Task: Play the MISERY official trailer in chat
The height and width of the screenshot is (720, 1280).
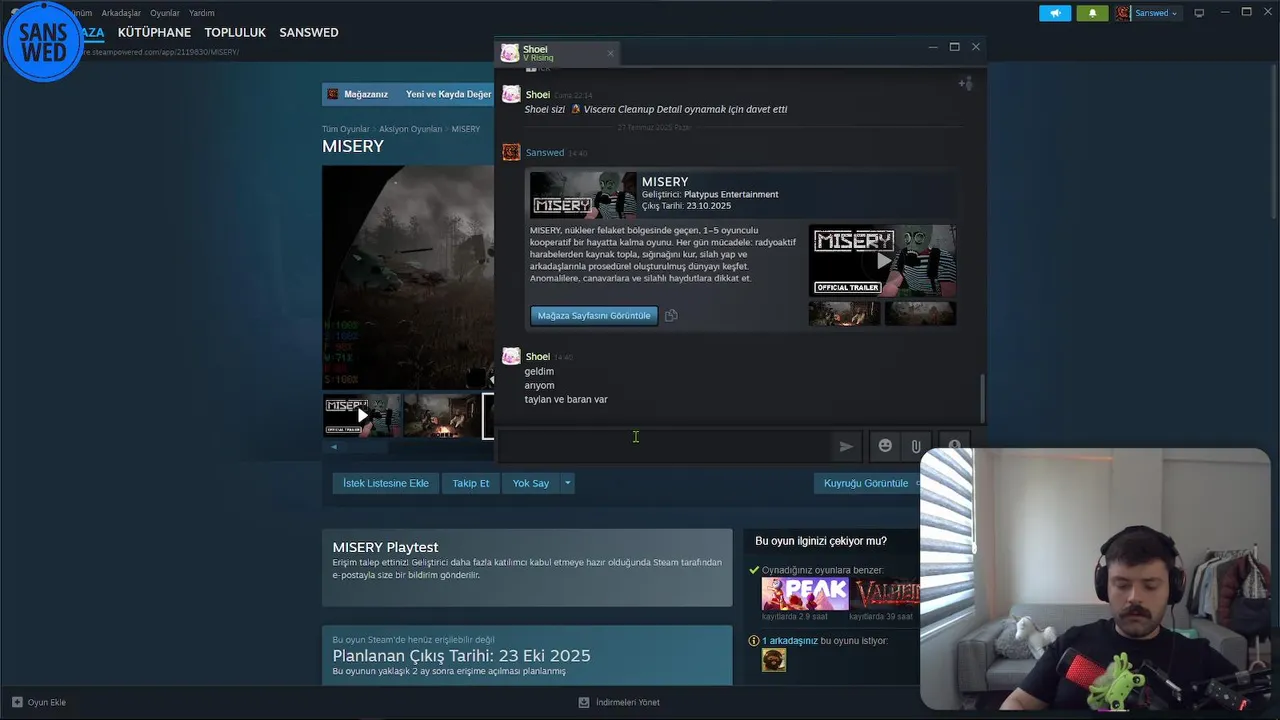Action: pyautogui.click(x=882, y=261)
